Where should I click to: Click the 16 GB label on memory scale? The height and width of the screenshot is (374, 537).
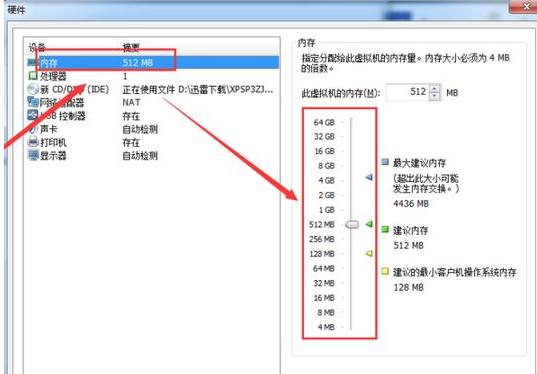(x=324, y=151)
